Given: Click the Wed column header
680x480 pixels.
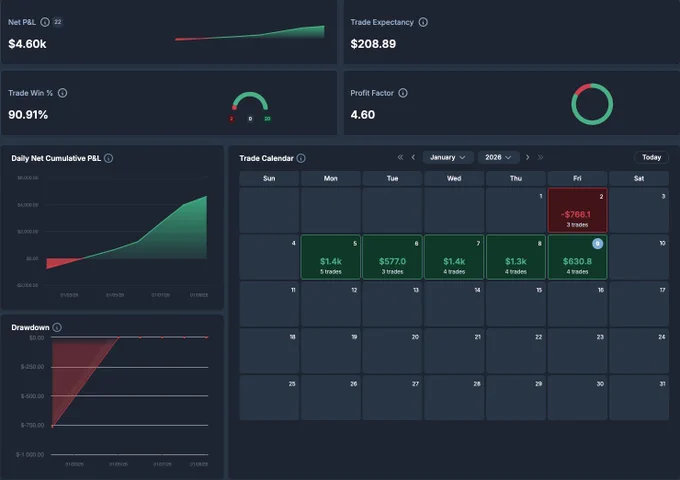Looking at the screenshot, I should pyautogui.click(x=454, y=178).
